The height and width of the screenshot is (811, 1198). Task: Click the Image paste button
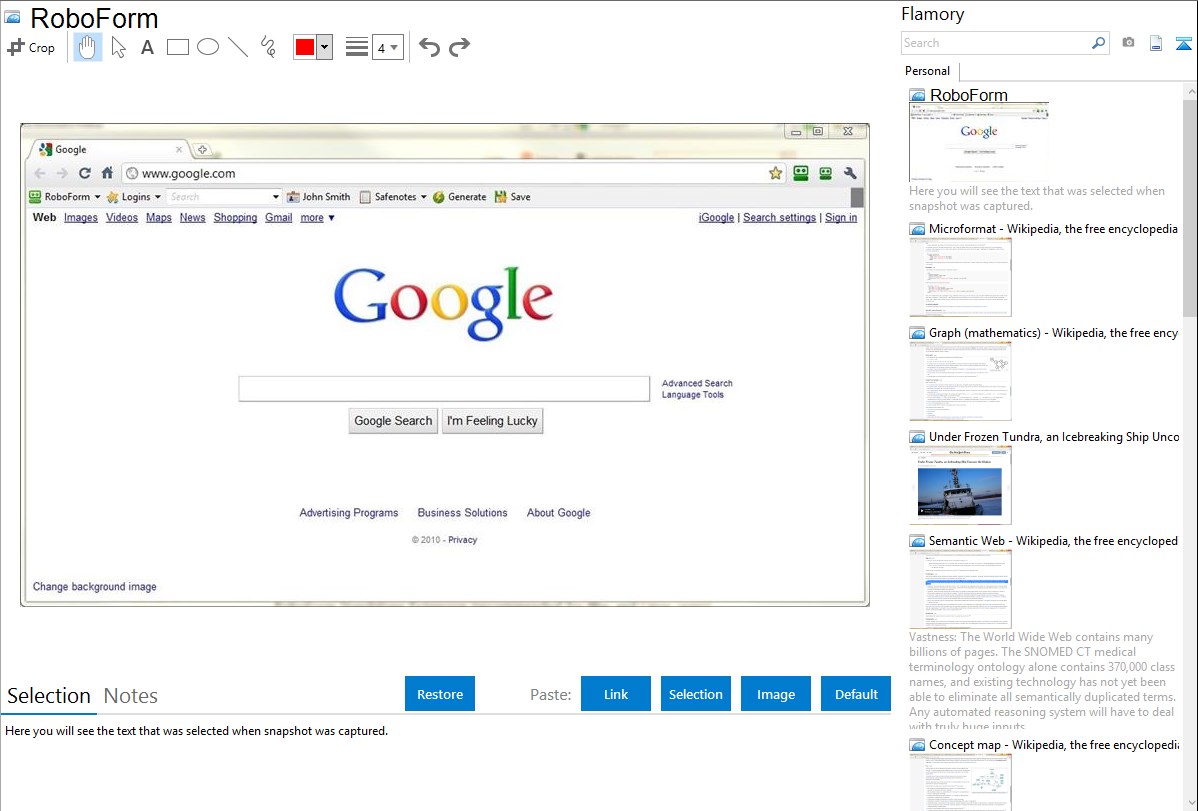775,694
